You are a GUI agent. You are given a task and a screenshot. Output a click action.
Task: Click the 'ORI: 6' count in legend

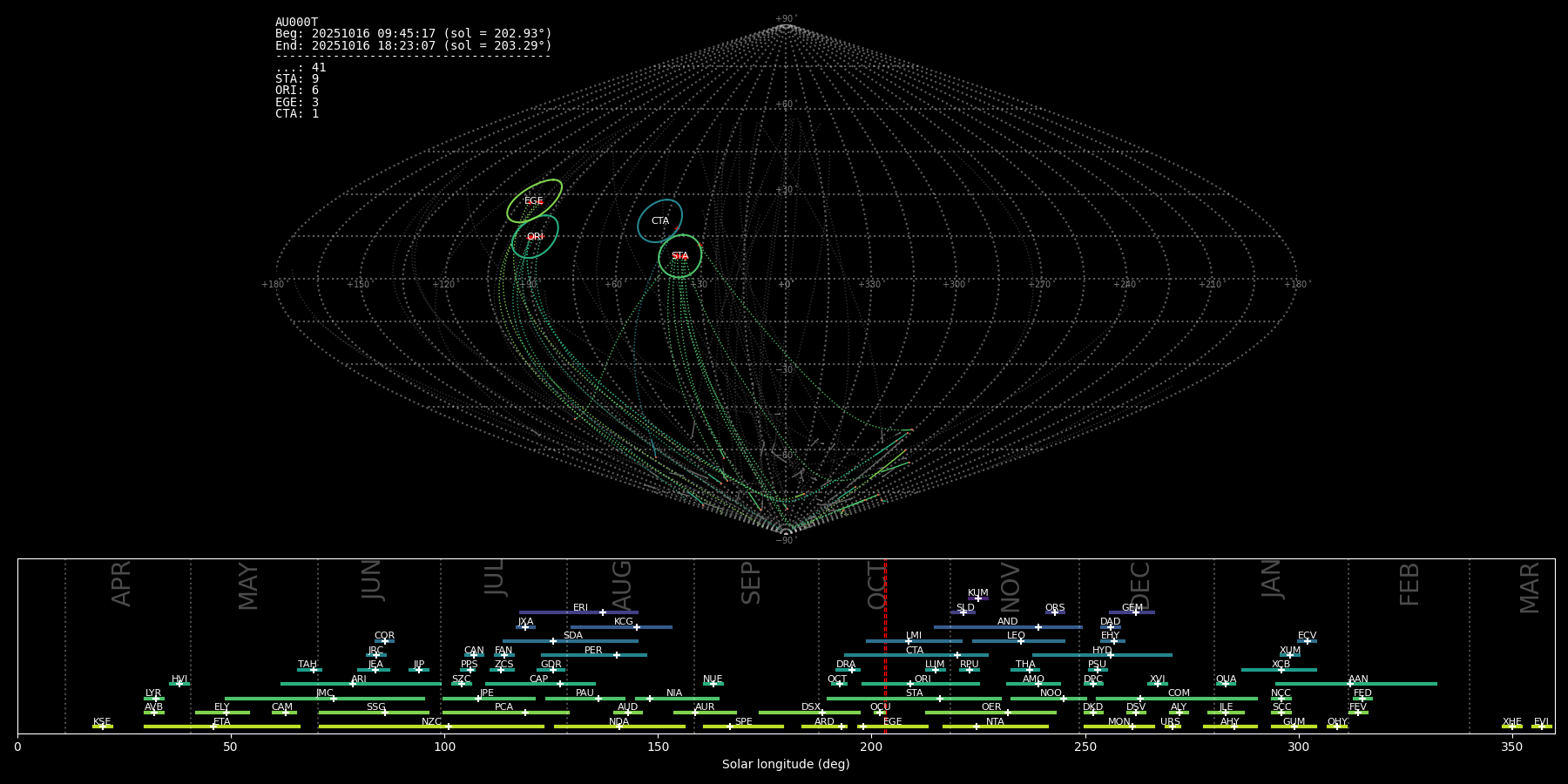point(297,91)
